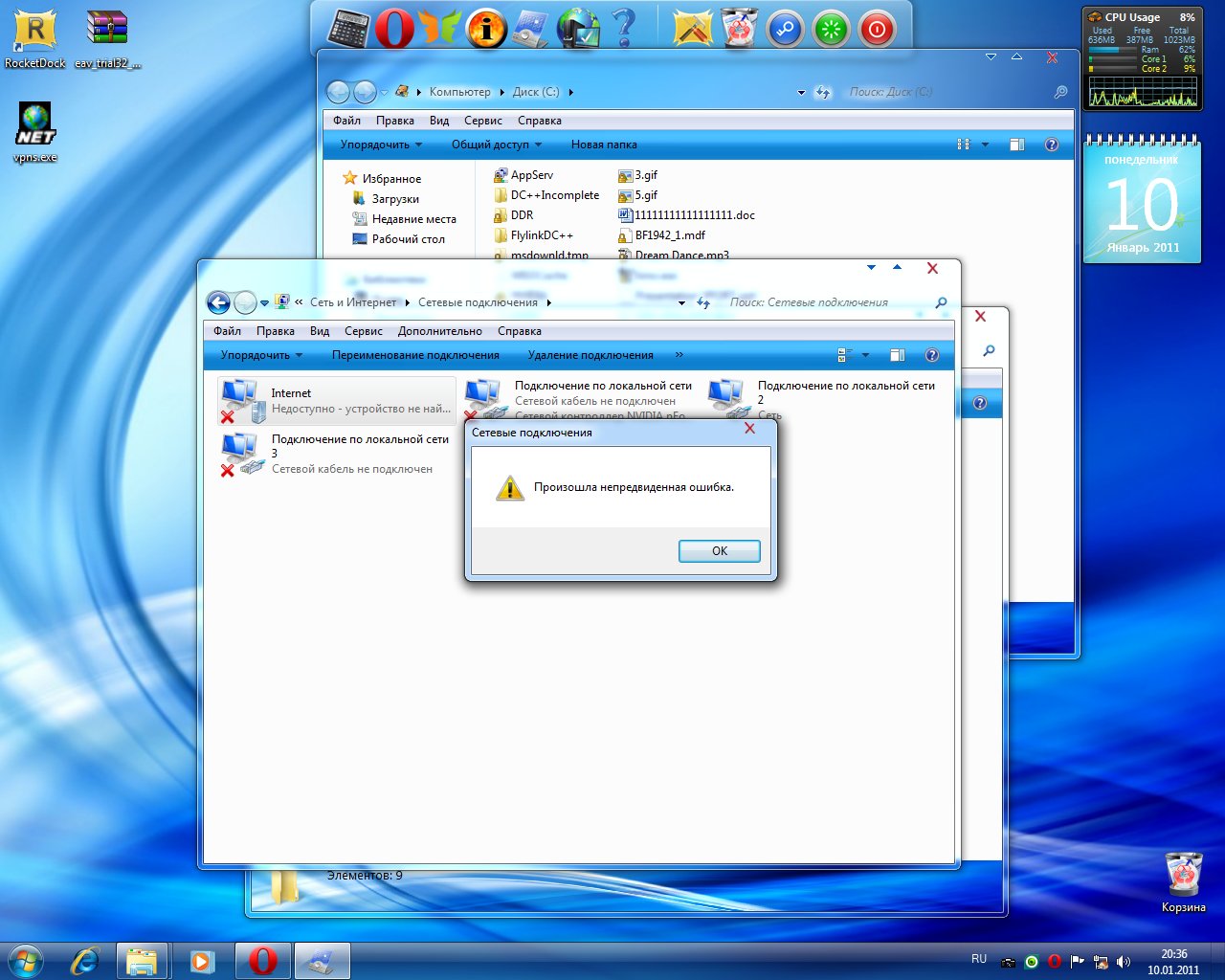Open the Дополнительно menu
Screen dimensions: 1225x980
(x=439, y=331)
